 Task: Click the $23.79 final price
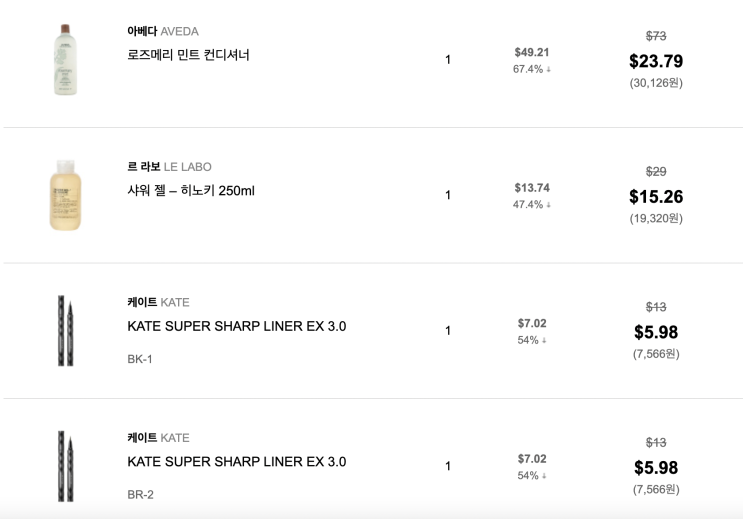[655, 61]
